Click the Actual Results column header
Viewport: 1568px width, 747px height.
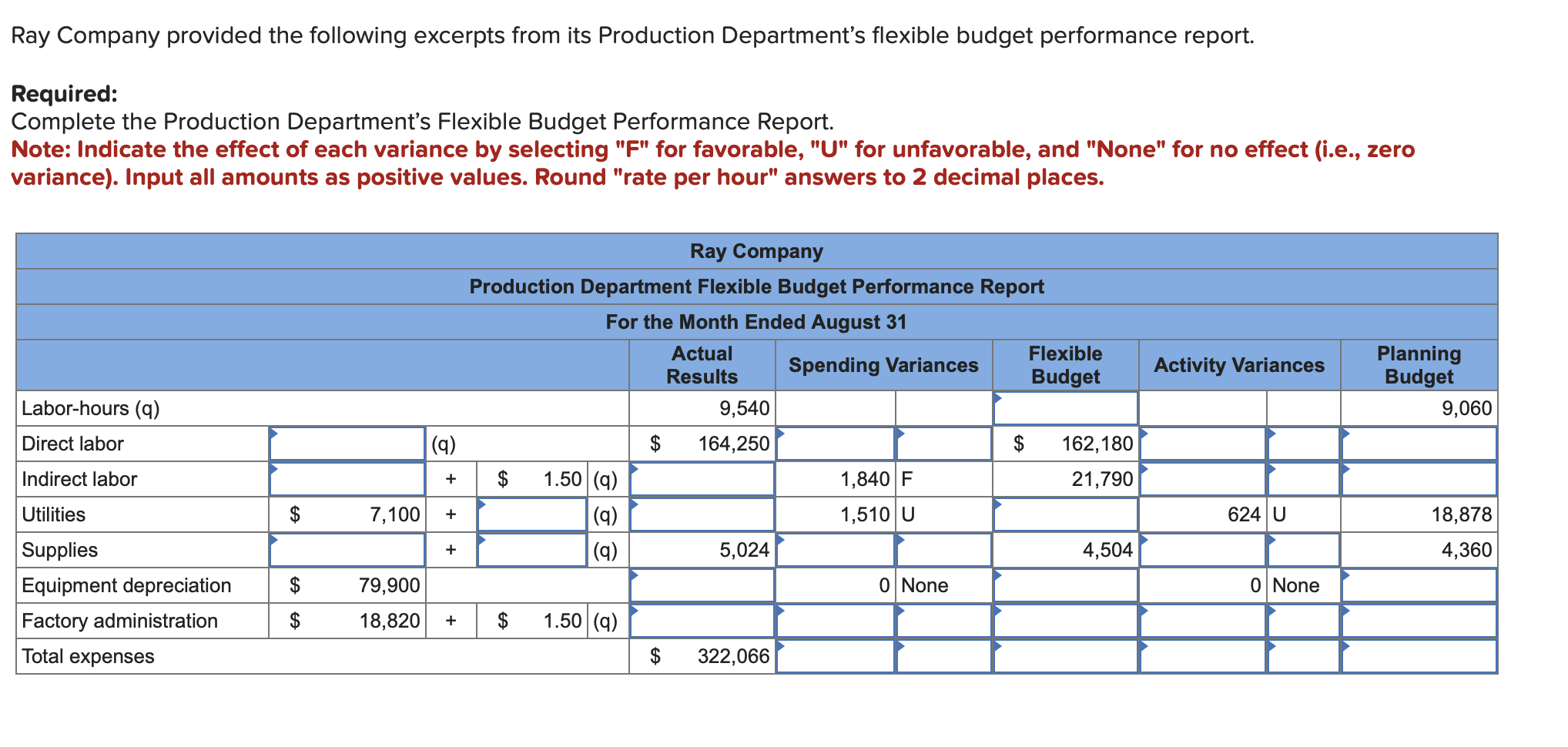click(x=702, y=365)
